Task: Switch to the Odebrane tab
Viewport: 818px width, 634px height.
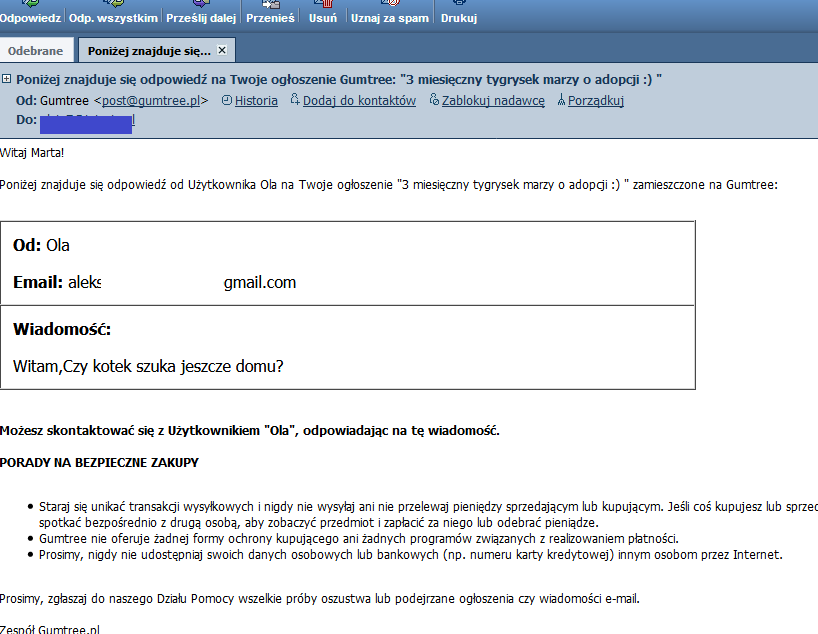Action: pos(35,51)
